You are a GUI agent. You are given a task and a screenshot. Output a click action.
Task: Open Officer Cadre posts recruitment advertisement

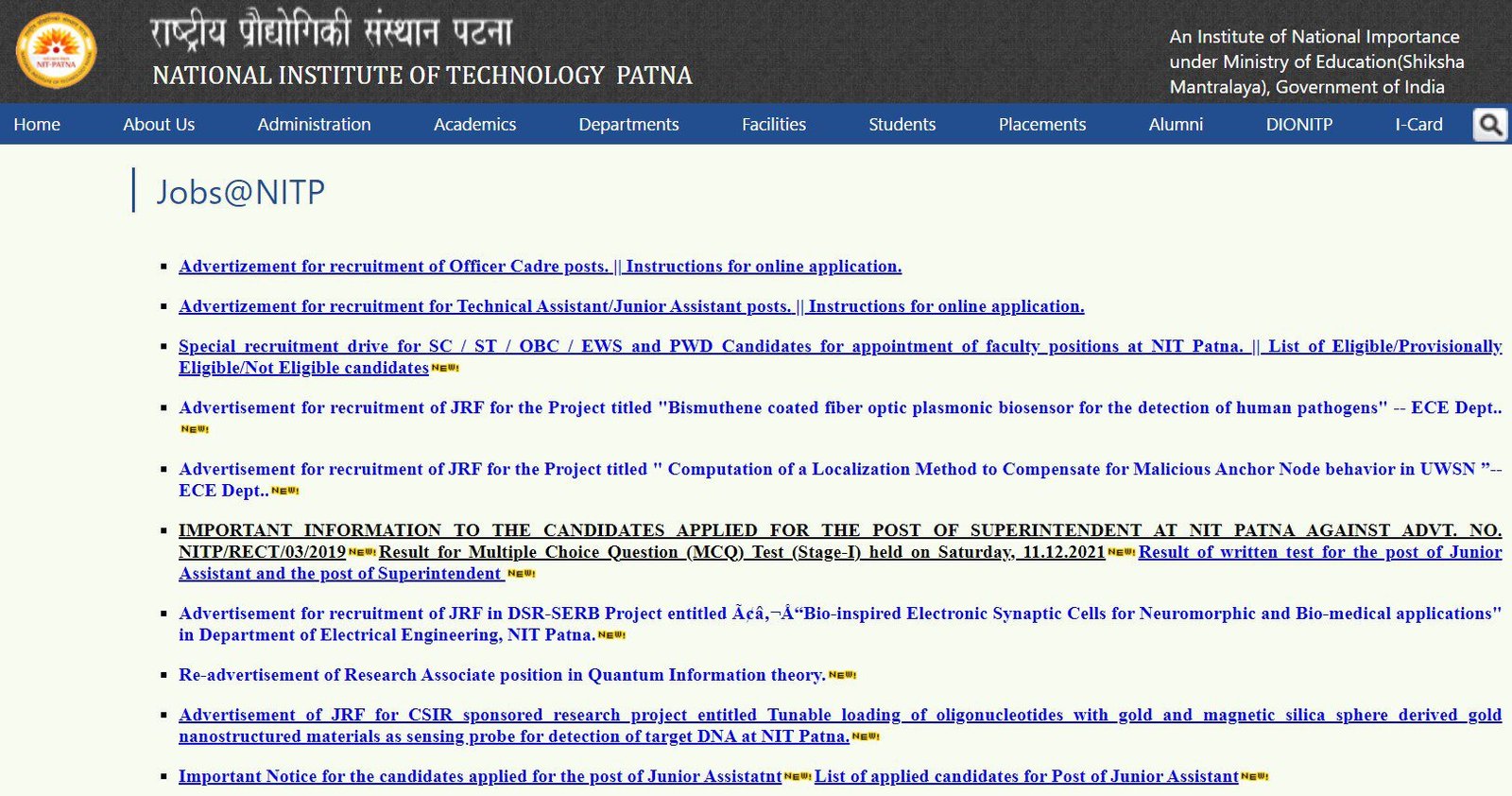point(394,267)
